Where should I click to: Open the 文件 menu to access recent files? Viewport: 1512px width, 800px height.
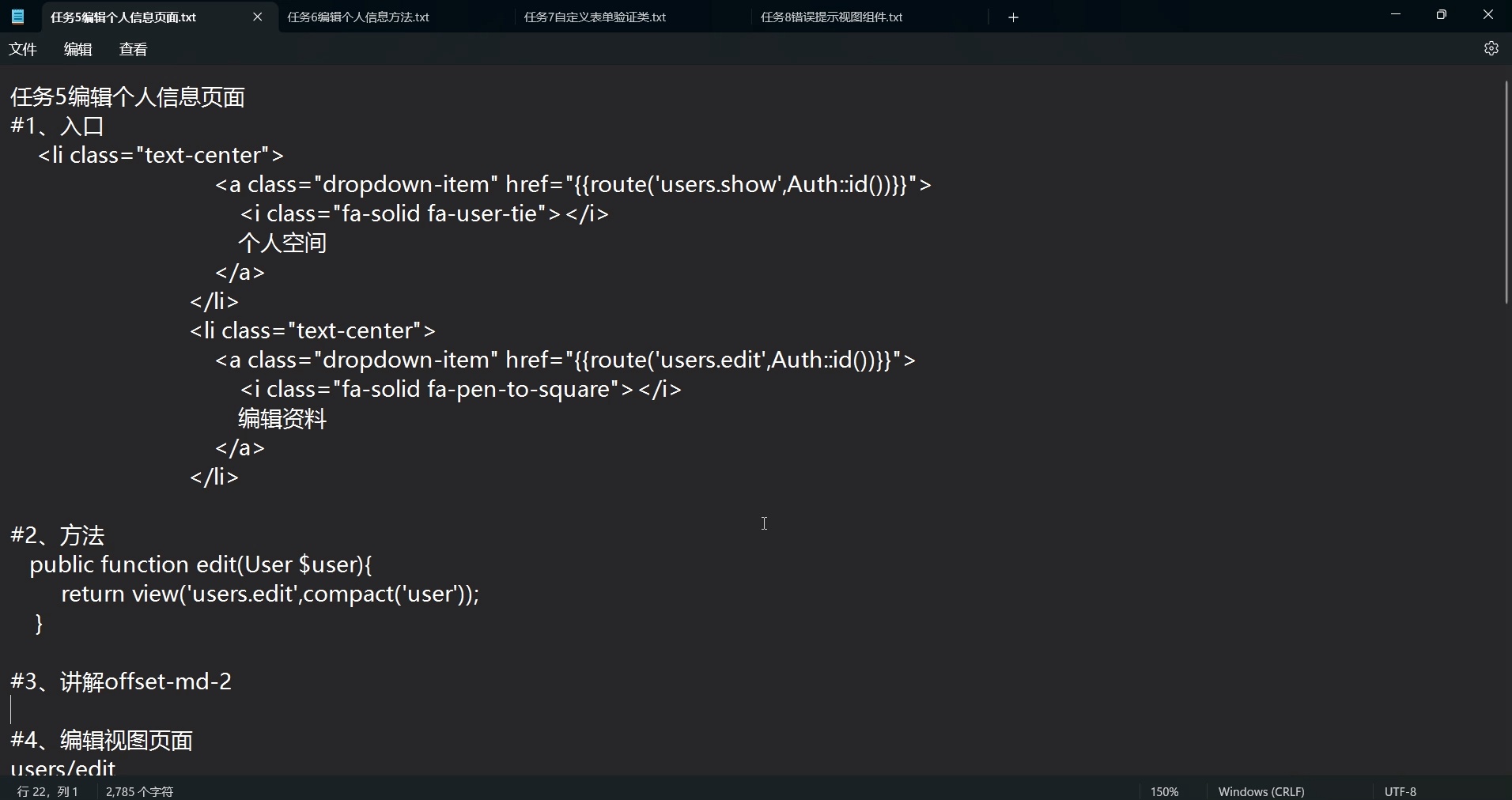(x=22, y=48)
